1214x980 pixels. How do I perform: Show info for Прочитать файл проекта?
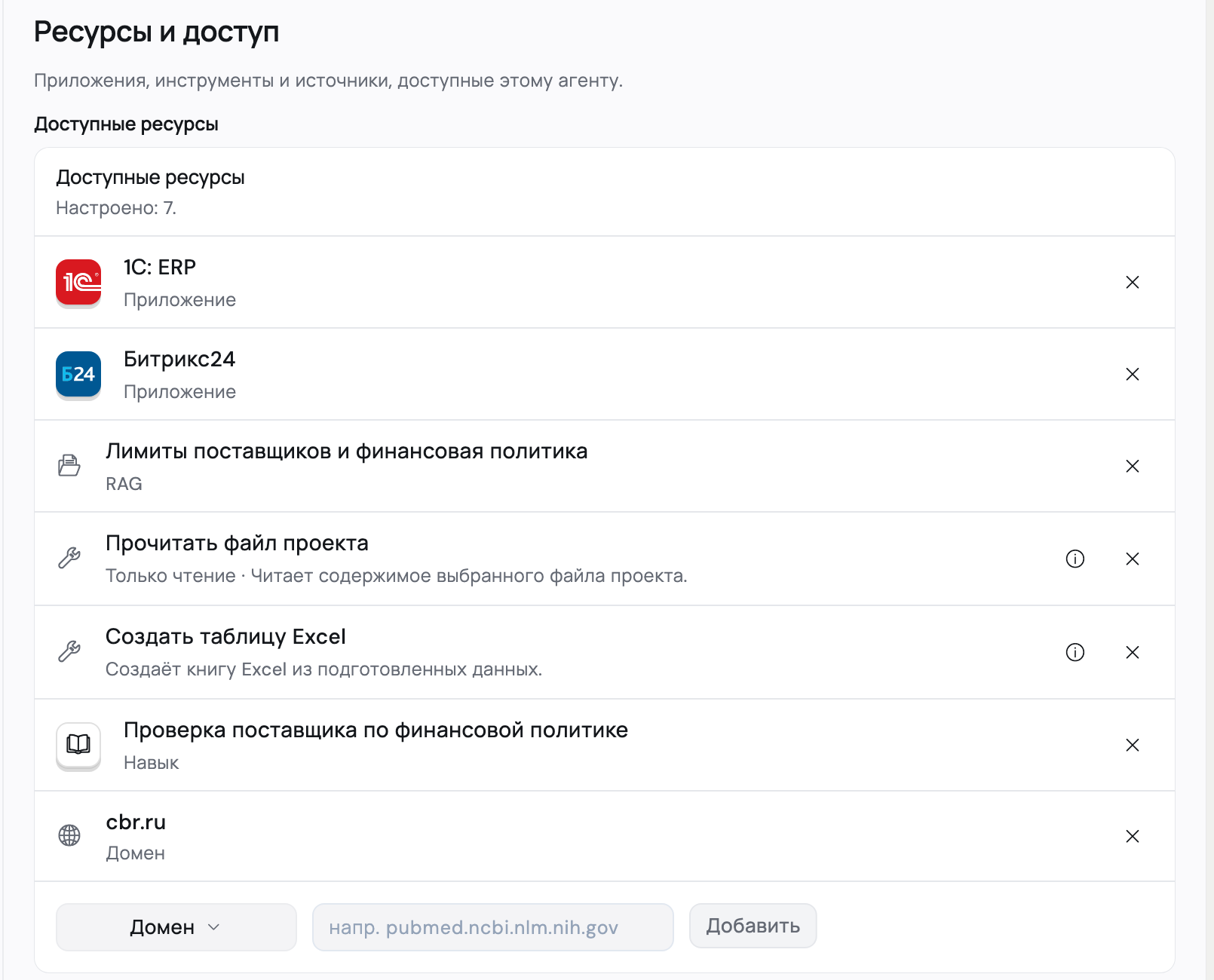pos(1075,559)
